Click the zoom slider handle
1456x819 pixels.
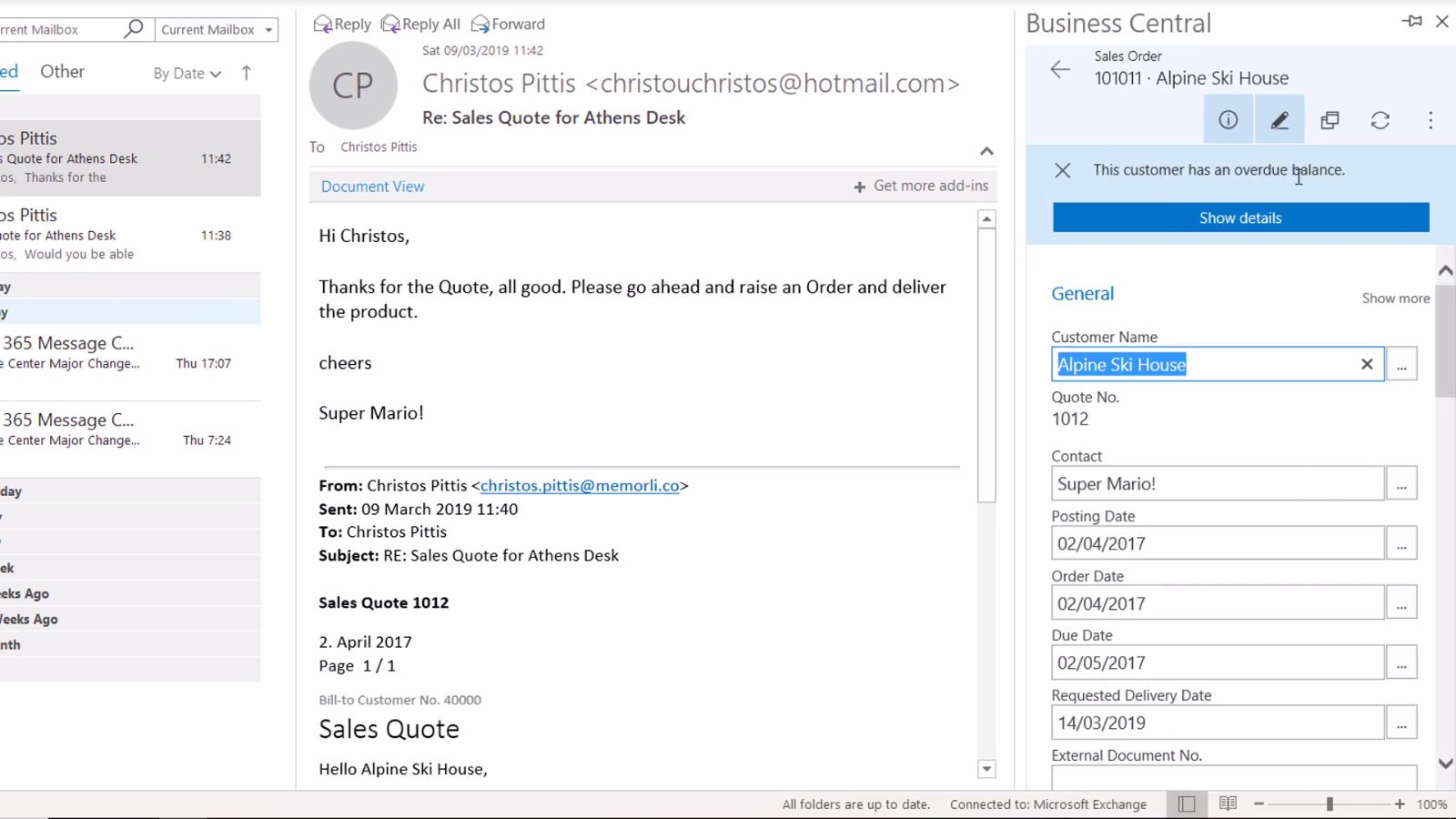pyautogui.click(x=1330, y=804)
